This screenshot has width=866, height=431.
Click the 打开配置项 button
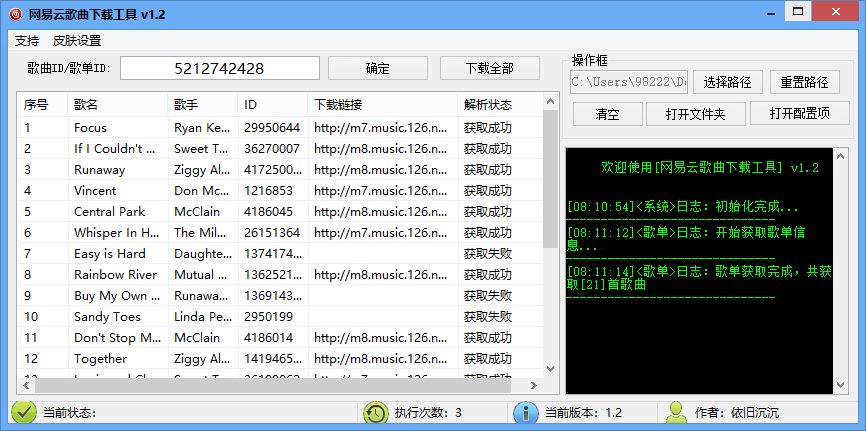[x=799, y=114]
